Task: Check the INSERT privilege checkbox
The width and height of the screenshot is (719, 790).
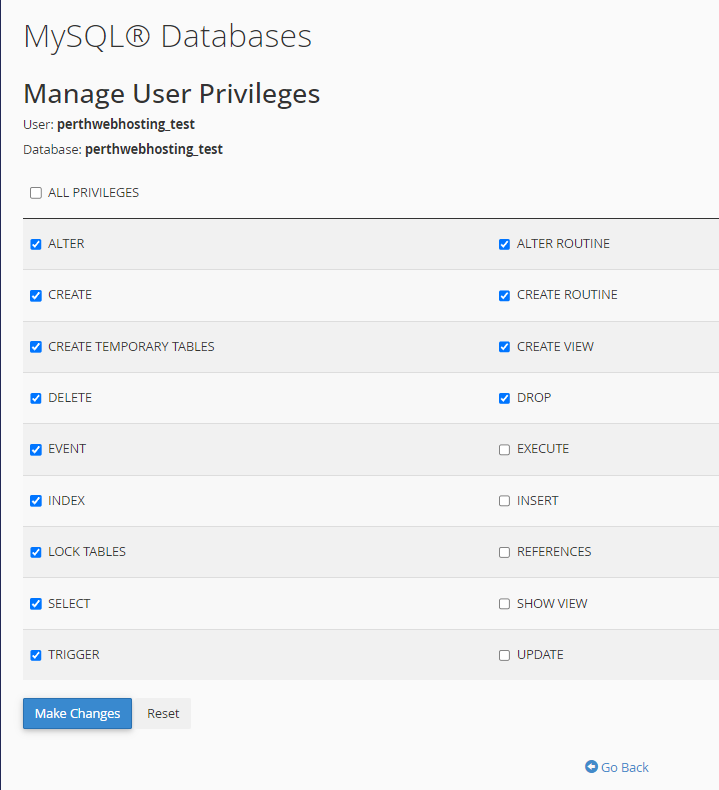Action: tap(504, 501)
